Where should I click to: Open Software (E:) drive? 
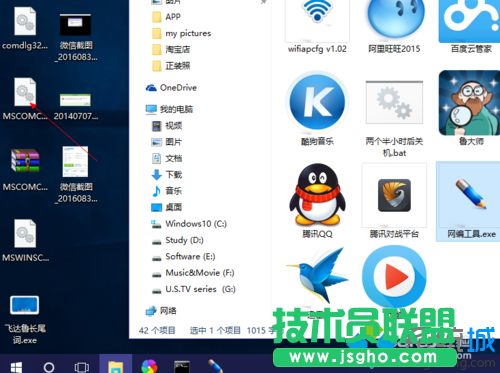184,256
